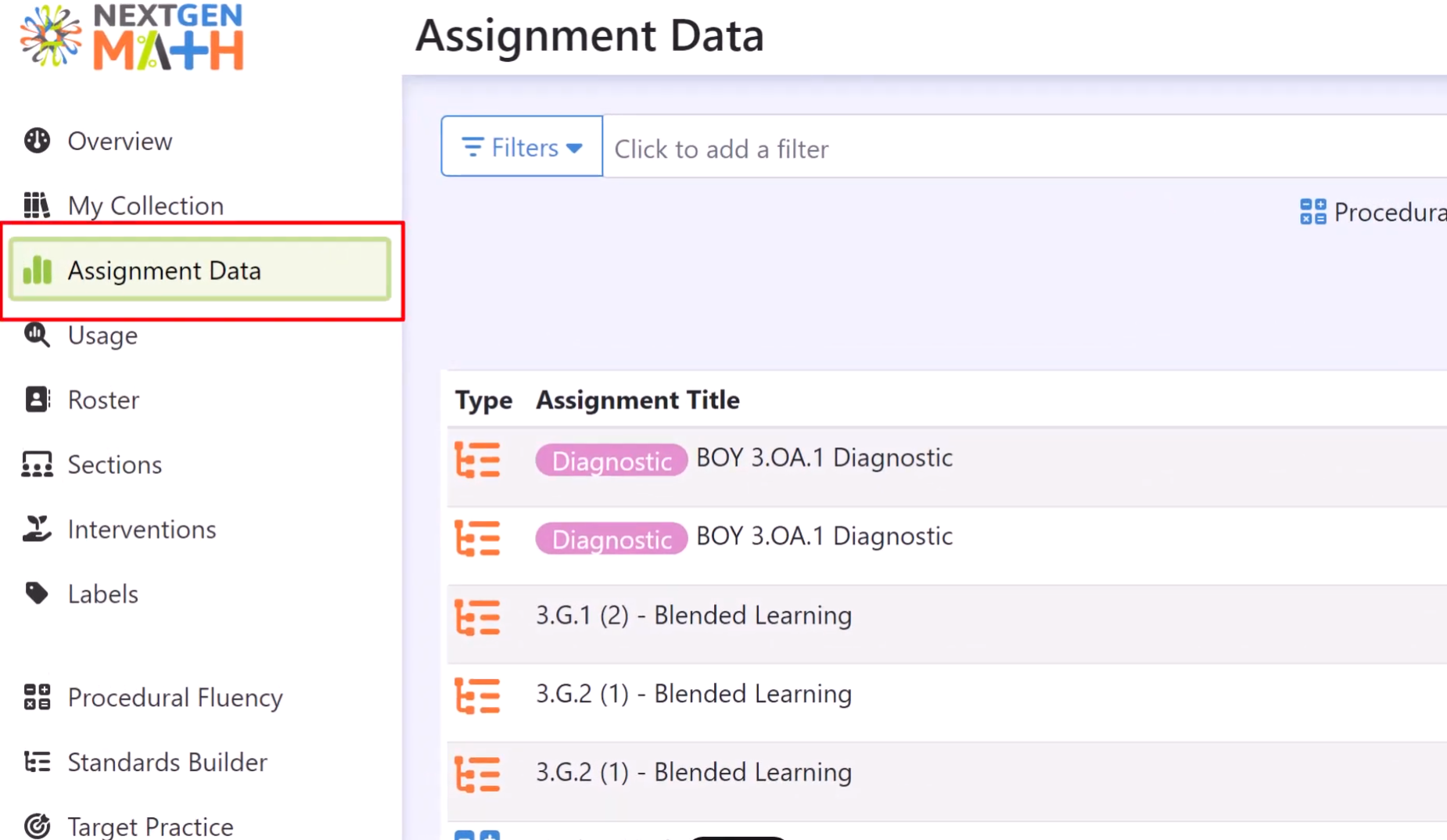This screenshot has width=1447, height=840.
Task: Click the Filters dropdown arrow
Action: [575, 148]
